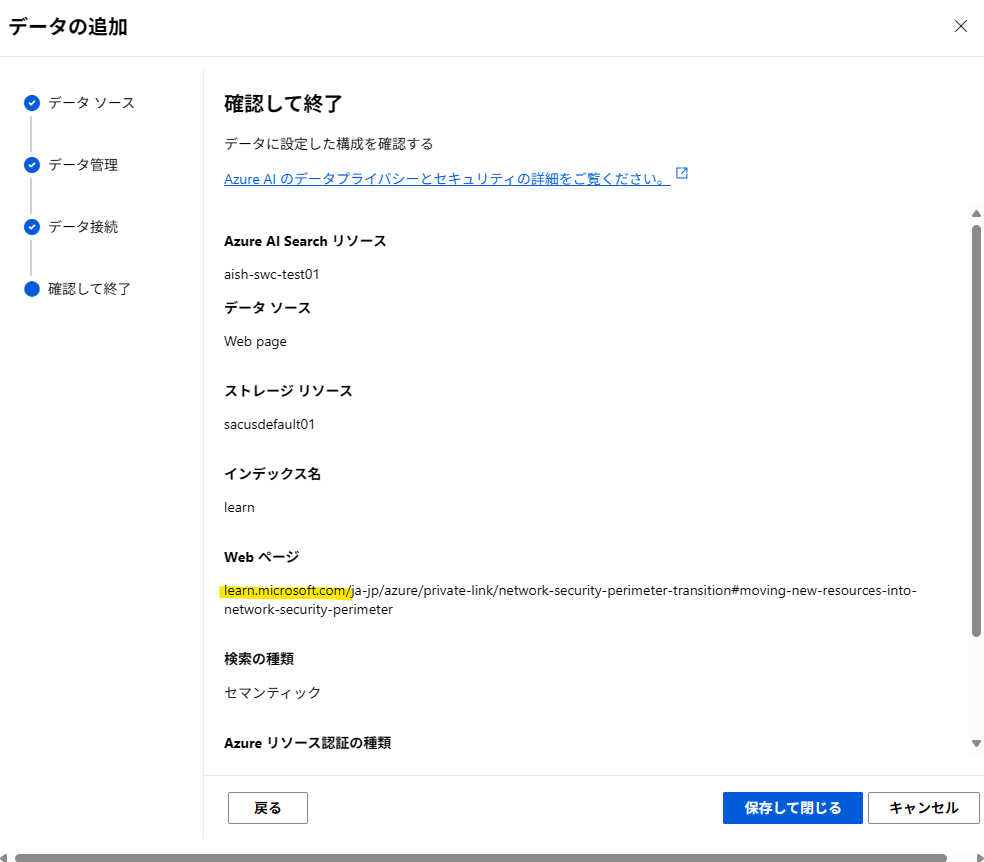Go to データ管理 step in wizard
Image resolution: width=984 pixels, height=862 pixels.
point(83,165)
